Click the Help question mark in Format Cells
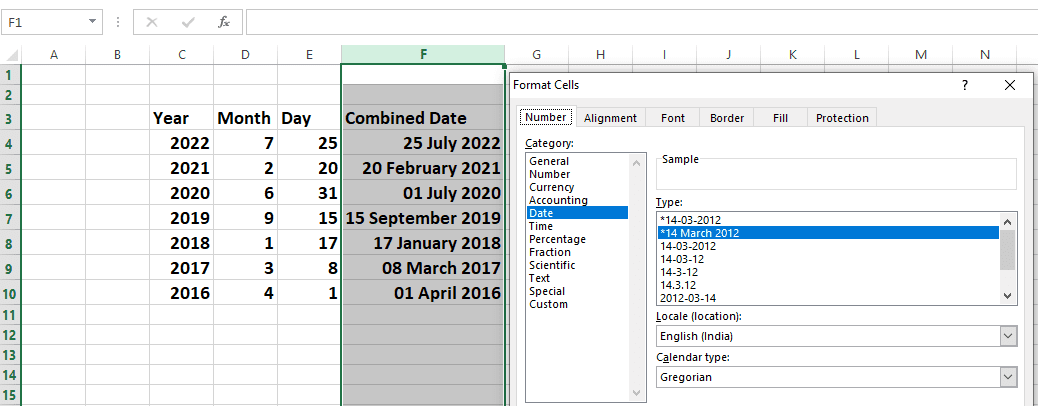Screen dimensions: 1038x406 [x=964, y=86]
